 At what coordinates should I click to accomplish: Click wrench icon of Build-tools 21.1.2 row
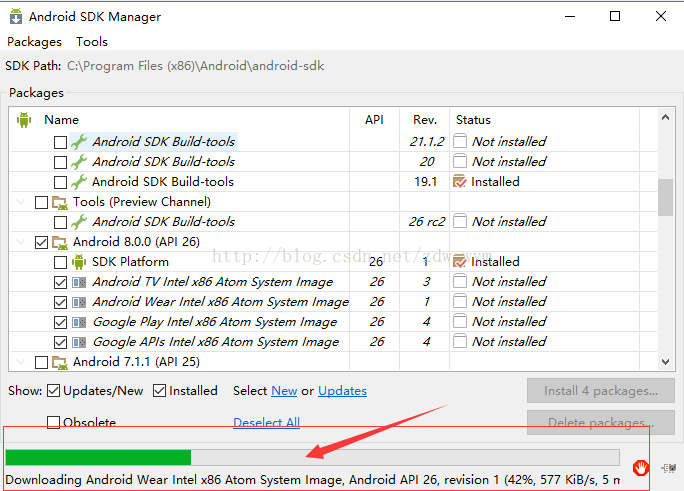pyautogui.click(x=79, y=142)
